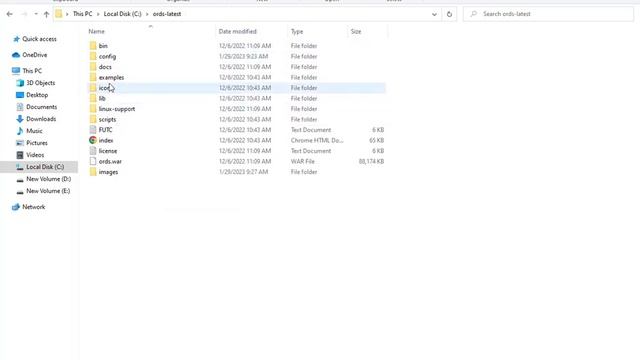Click the folder icon of linux-support

pos(93,109)
